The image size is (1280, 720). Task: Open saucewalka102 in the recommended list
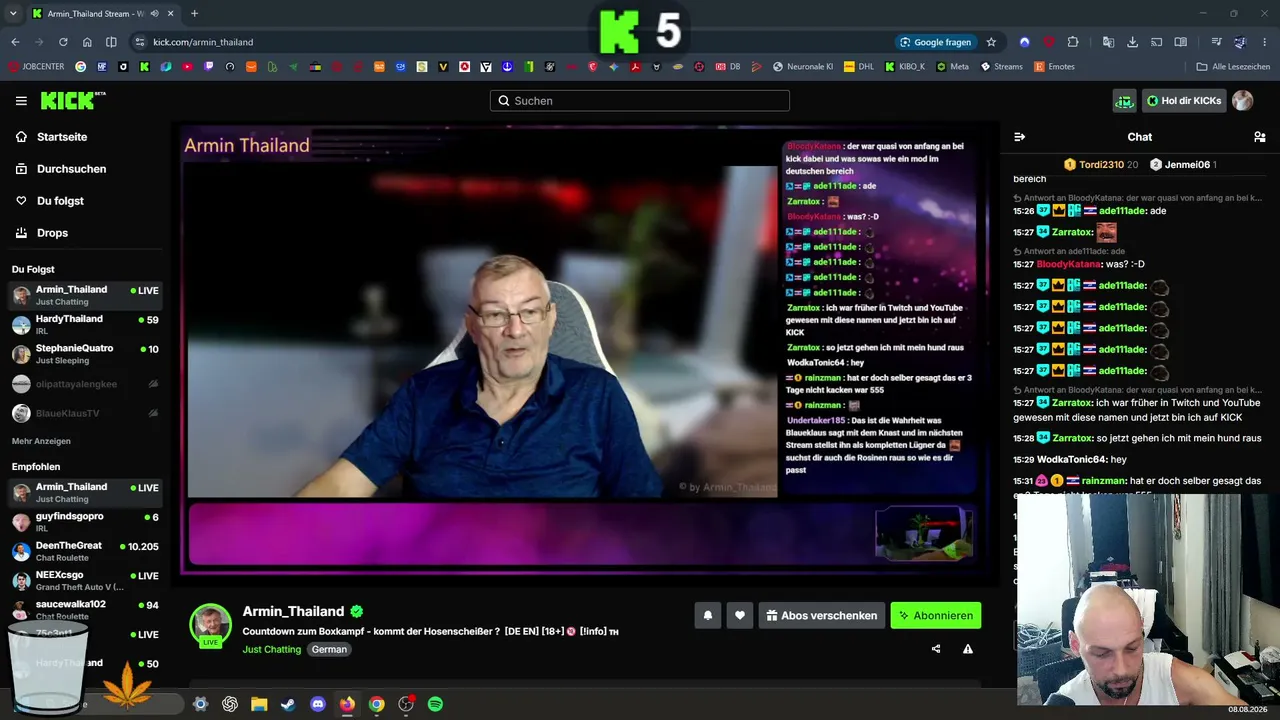(x=85, y=610)
